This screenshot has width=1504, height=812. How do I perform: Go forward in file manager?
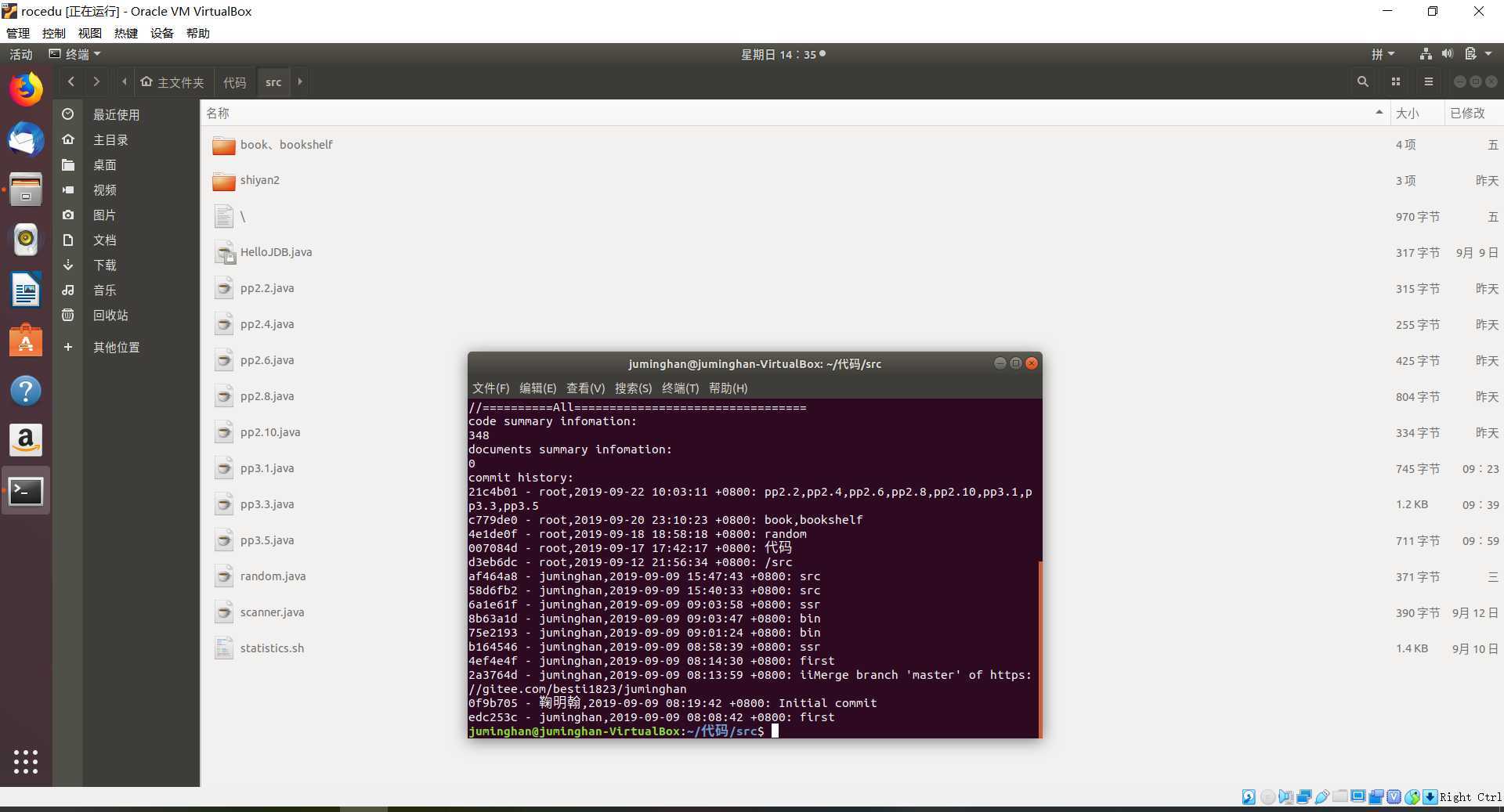(x=96, y=81)
